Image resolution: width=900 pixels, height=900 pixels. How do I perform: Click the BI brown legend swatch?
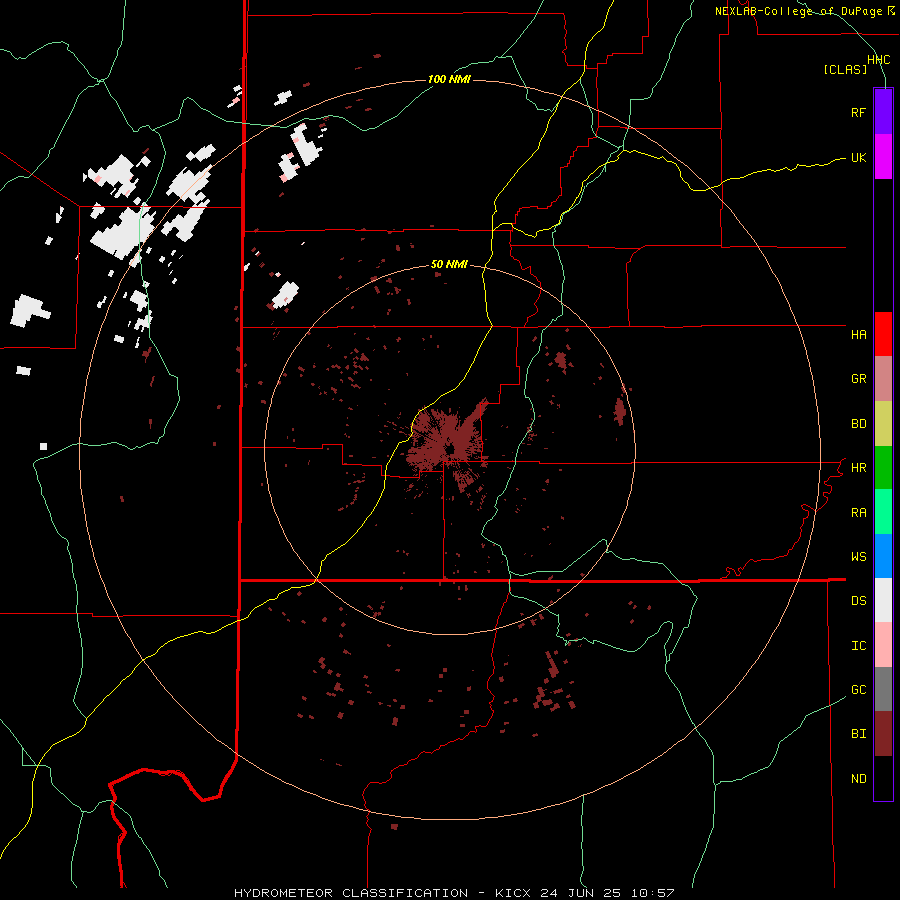click(883, 734)
